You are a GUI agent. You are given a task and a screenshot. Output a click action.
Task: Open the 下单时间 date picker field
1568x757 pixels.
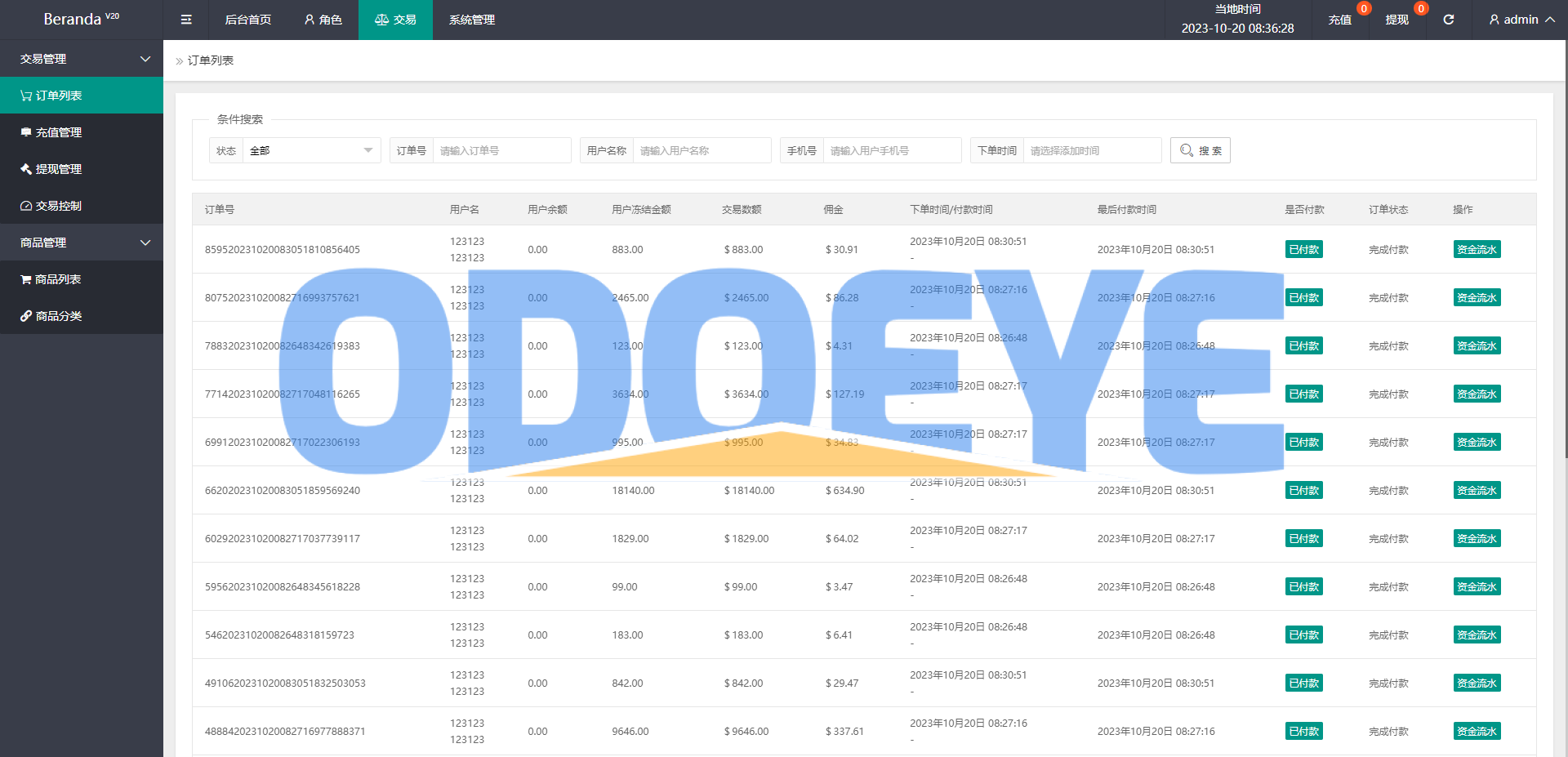click(1092, 150)
